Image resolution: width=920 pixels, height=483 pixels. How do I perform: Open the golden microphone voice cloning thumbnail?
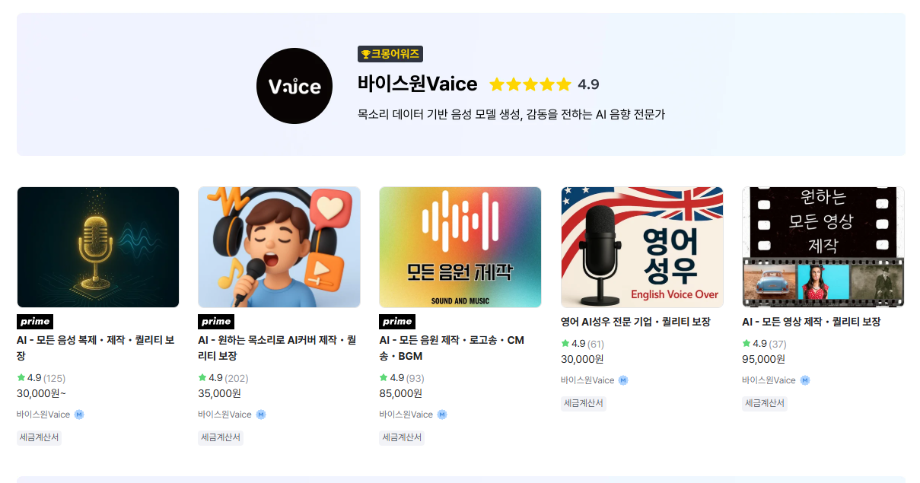click(x=98, y=247)
